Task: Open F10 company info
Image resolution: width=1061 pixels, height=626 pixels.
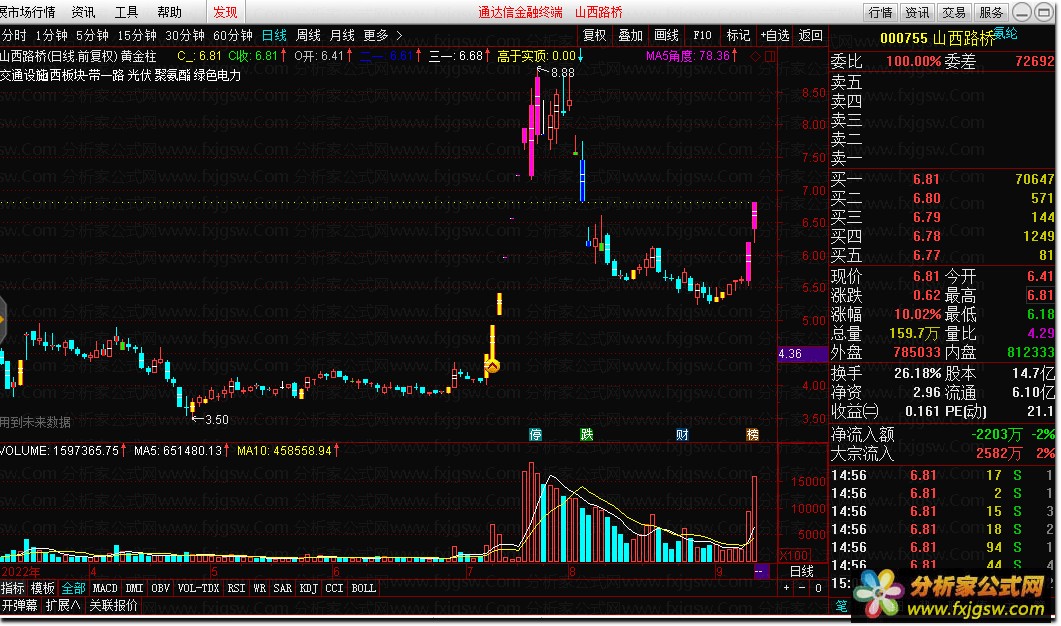Action: [702, 35]
